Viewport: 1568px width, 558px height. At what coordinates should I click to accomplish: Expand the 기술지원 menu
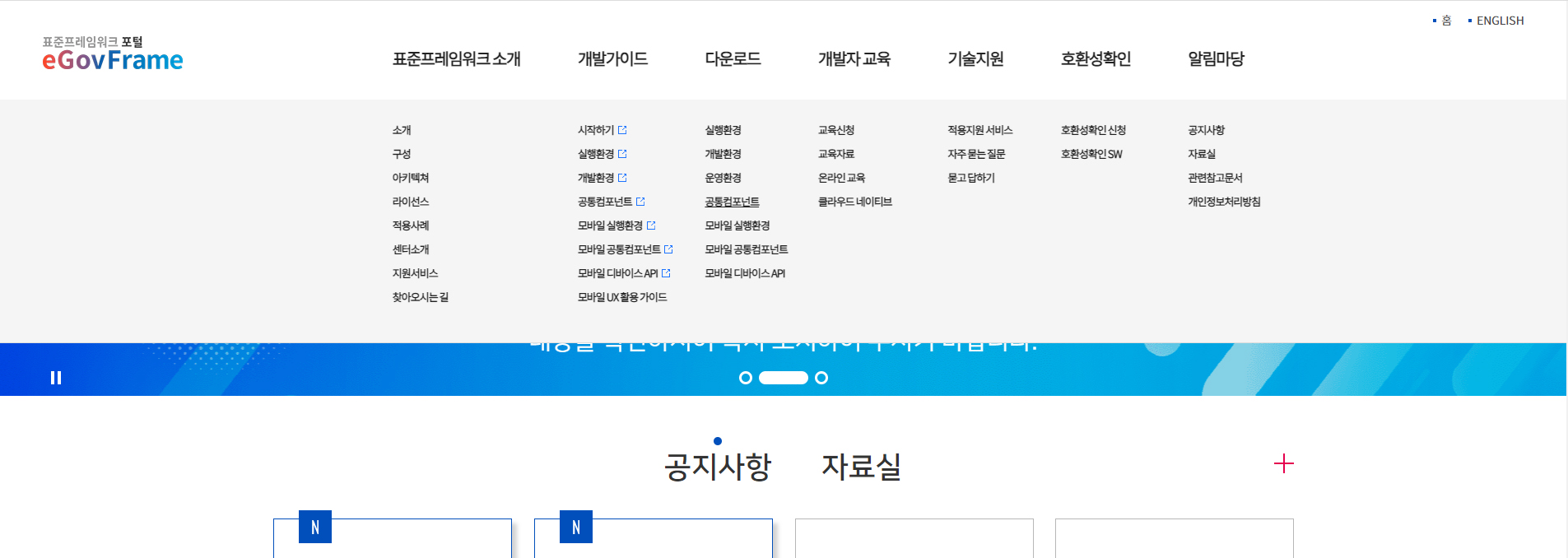(975, 59)
